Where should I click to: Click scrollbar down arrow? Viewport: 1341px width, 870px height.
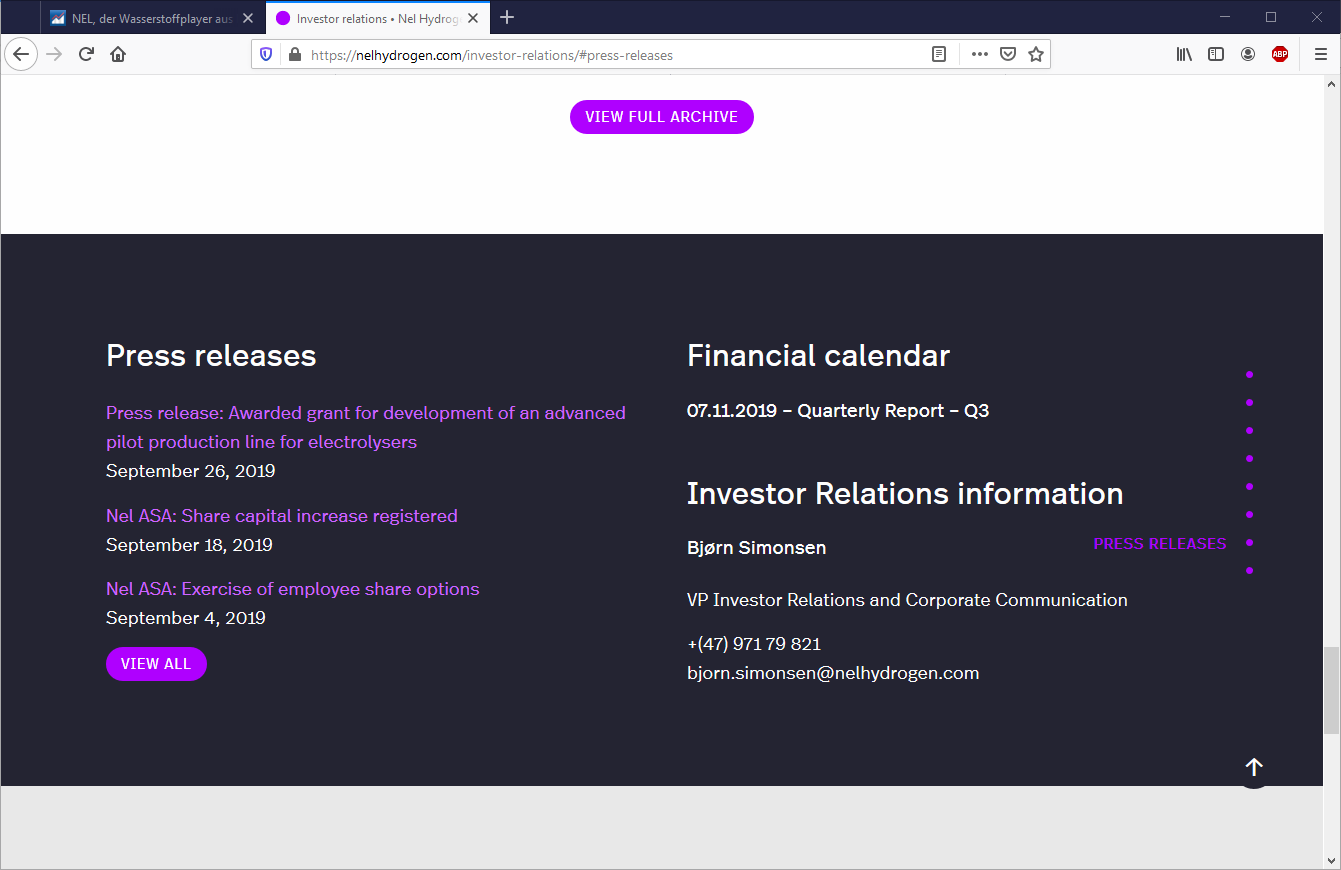1331,859
